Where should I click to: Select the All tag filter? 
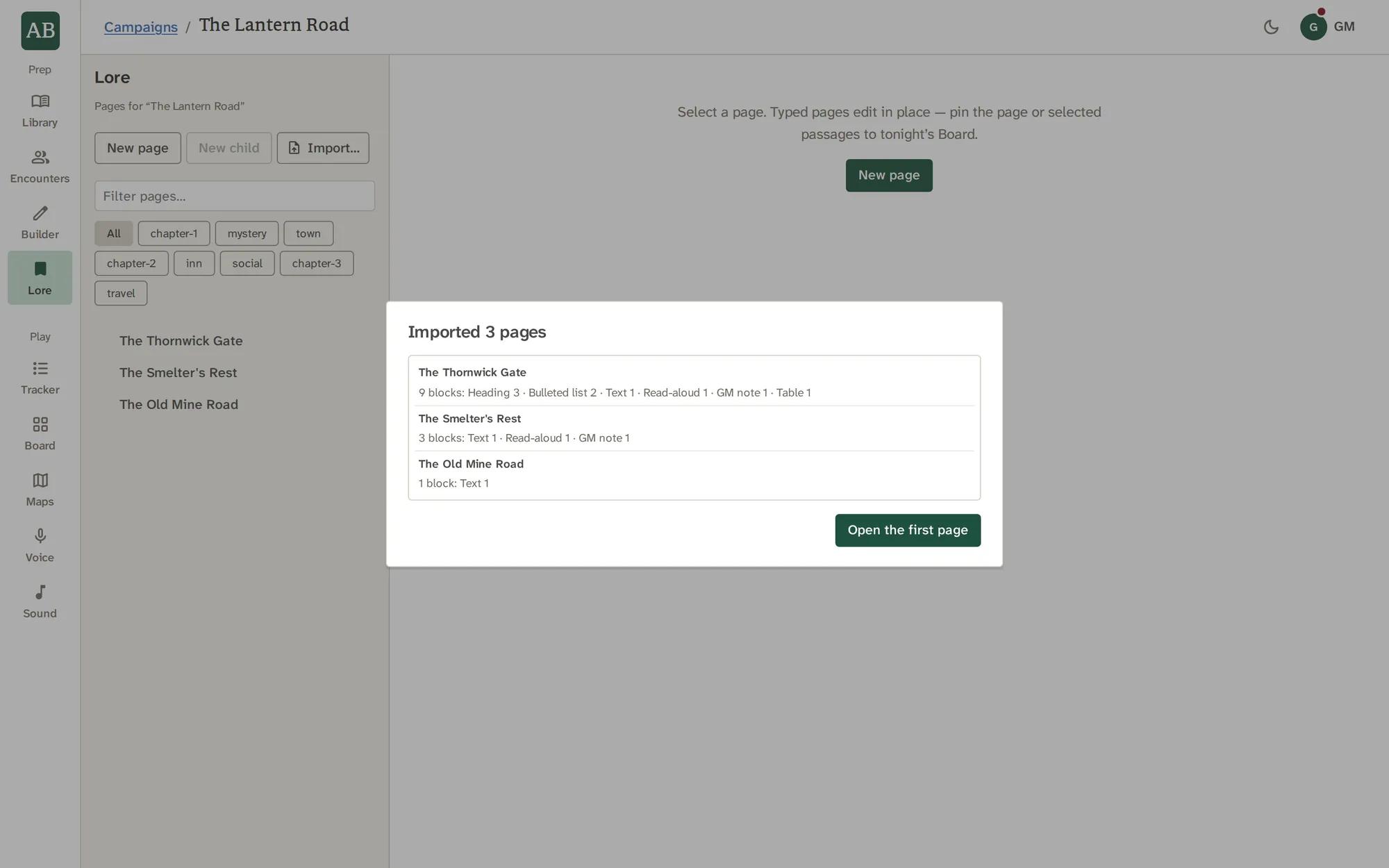(x=114, y=233)
